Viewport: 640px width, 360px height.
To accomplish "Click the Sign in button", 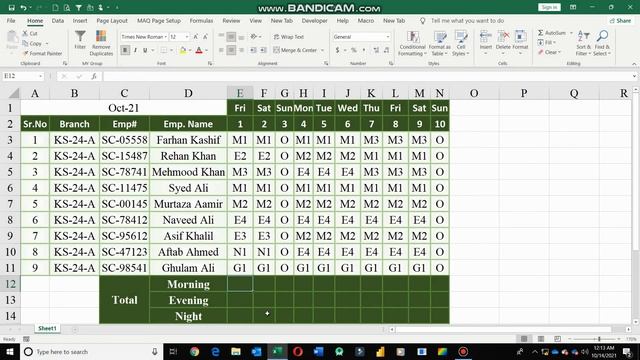I will (549, 7).
